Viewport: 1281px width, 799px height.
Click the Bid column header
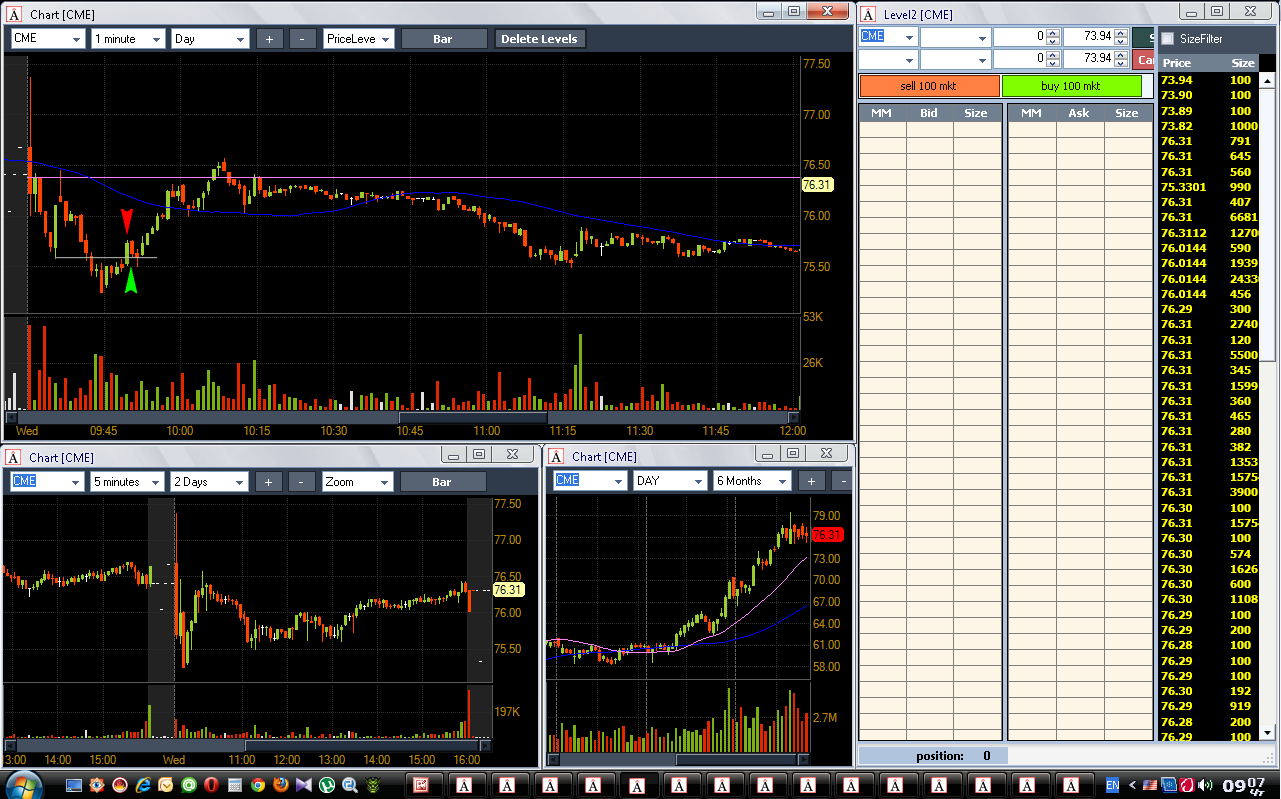click(x=929, y=113)
